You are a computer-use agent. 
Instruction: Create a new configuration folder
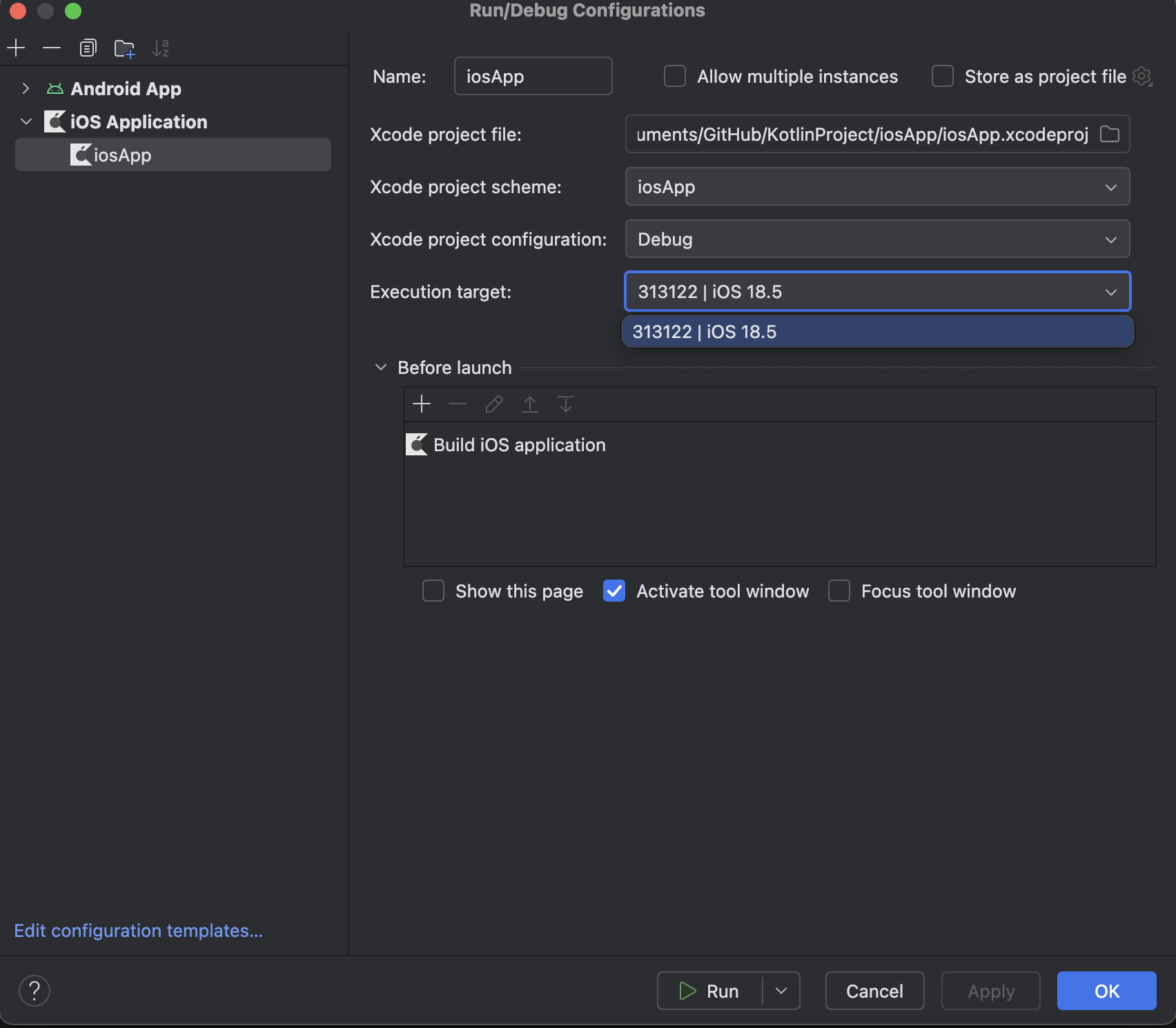[x=124, y=48]
